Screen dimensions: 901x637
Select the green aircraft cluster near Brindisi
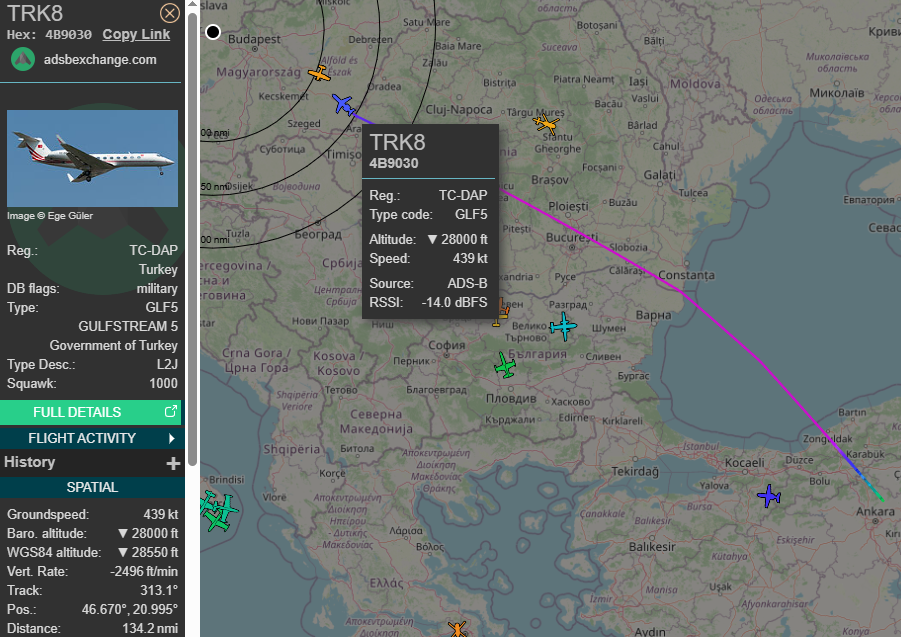click(217, 510)
